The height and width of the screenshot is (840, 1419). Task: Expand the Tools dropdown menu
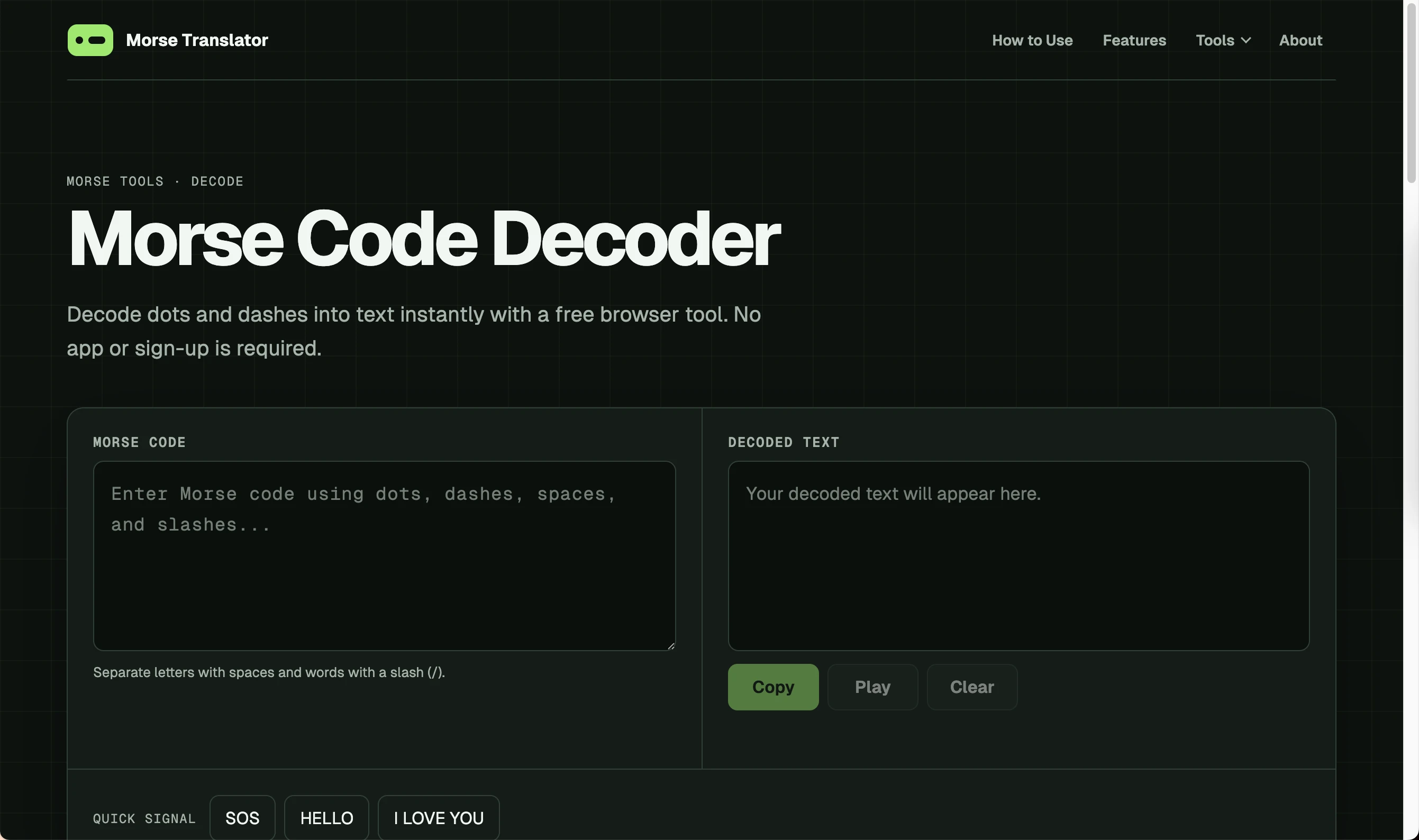click(x=1223, y=40)
